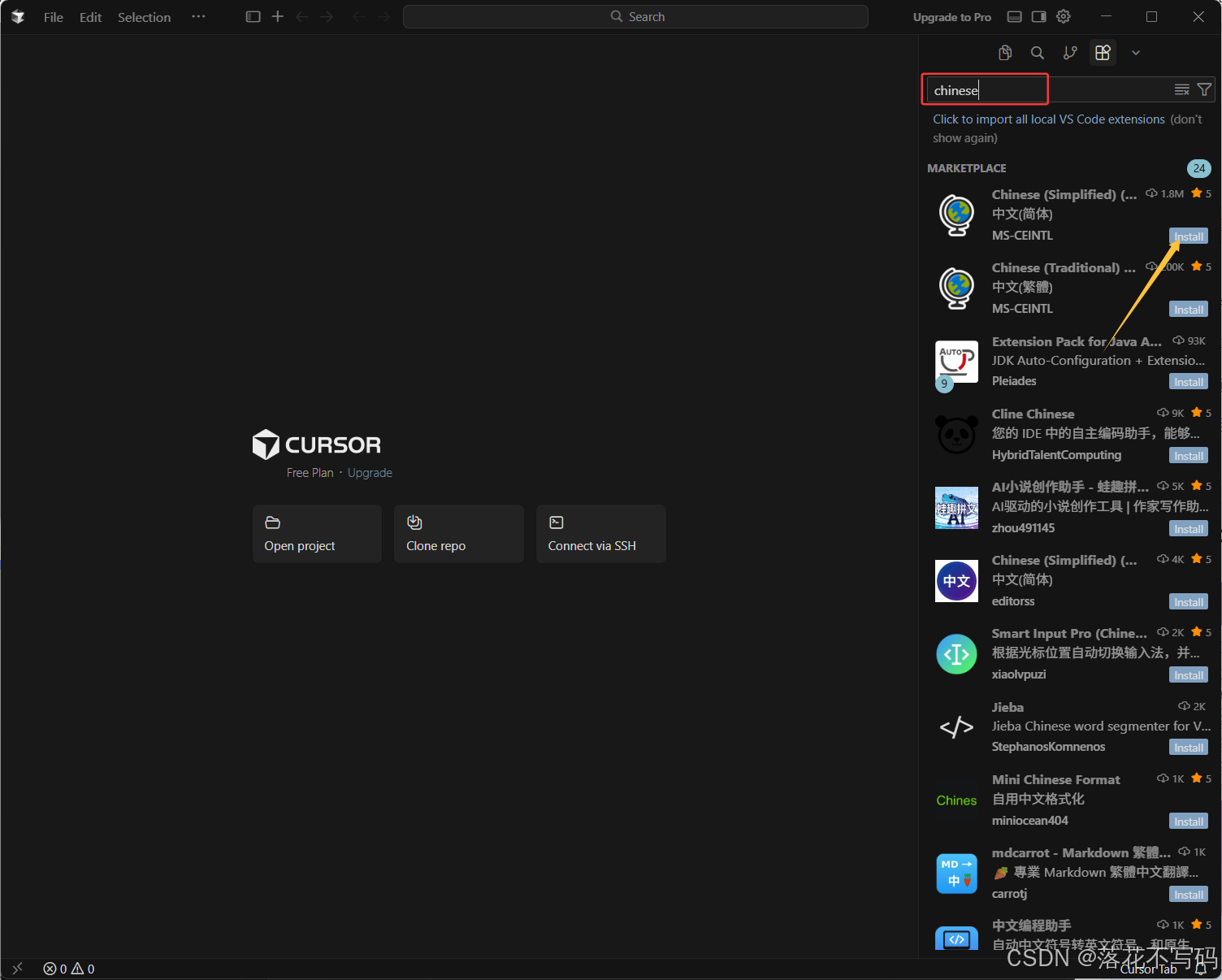Open the Explorer files view icon
This screenshot has height=980, width=1222.
pyautogui.click(x=1005, y=53)
